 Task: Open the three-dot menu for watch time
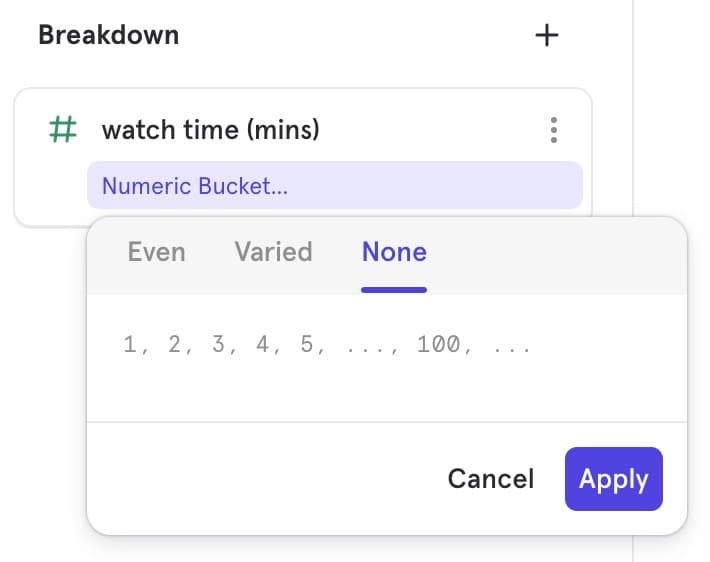(x=553, y=130)
